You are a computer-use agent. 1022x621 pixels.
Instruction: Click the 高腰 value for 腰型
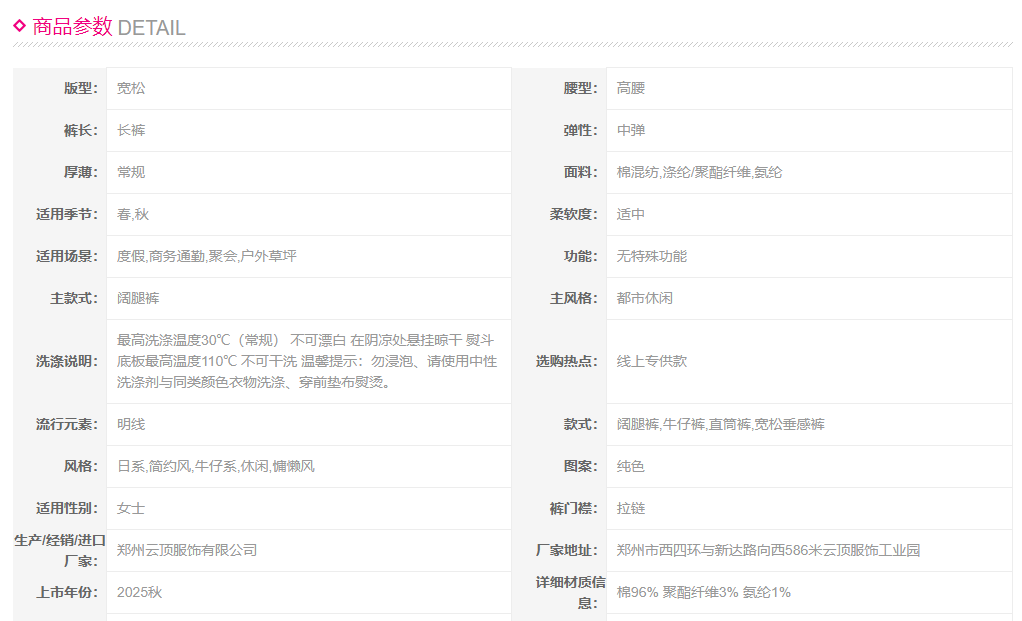tap(631, 88)
